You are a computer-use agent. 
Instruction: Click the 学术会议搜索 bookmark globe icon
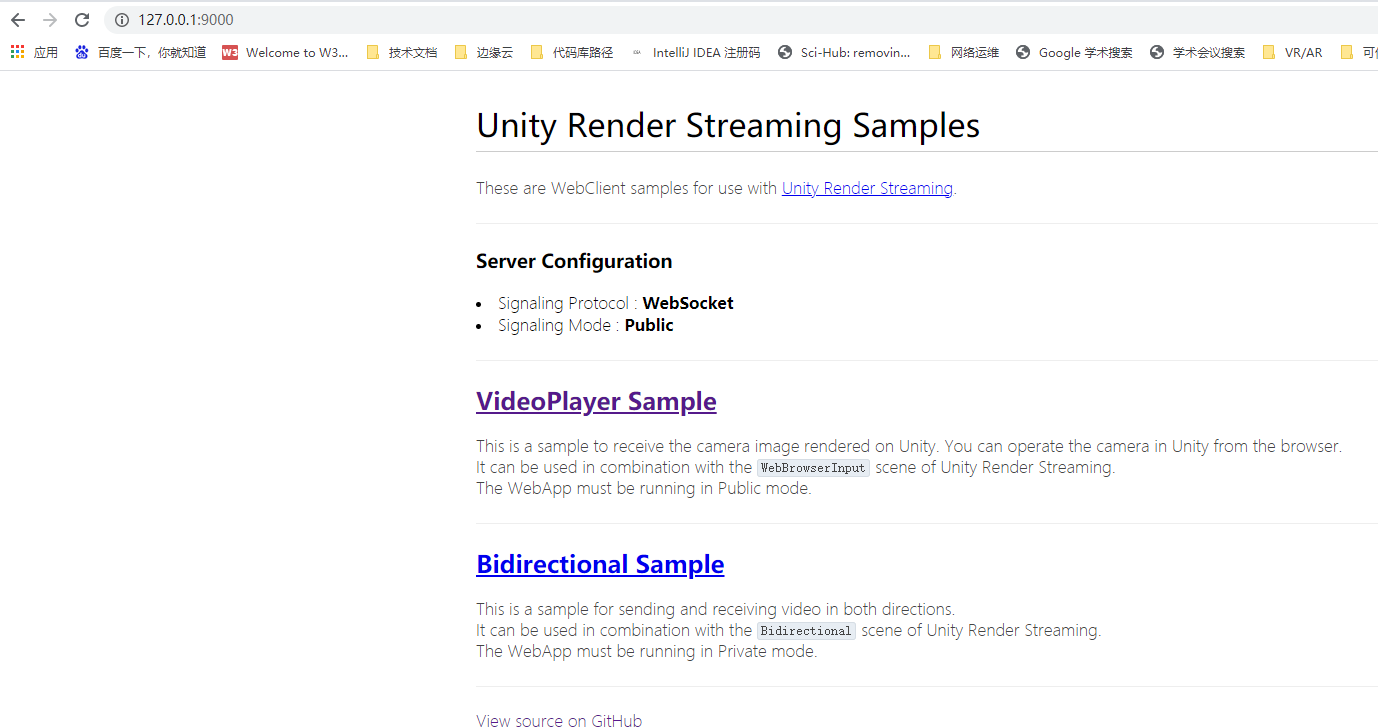(x=1155, y=52)
